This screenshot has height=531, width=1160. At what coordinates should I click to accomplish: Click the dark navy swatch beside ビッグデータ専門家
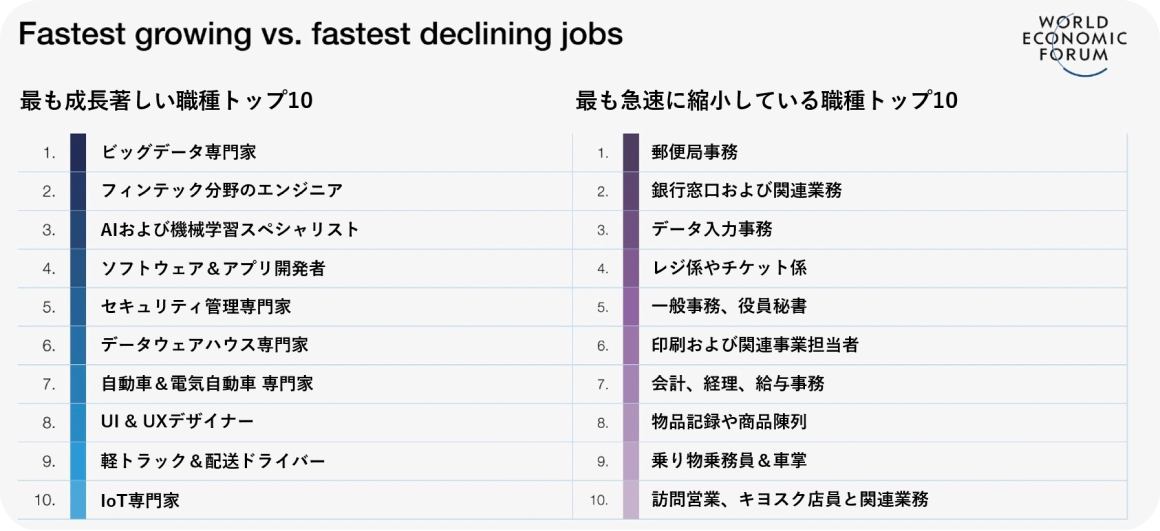(78, 152)
